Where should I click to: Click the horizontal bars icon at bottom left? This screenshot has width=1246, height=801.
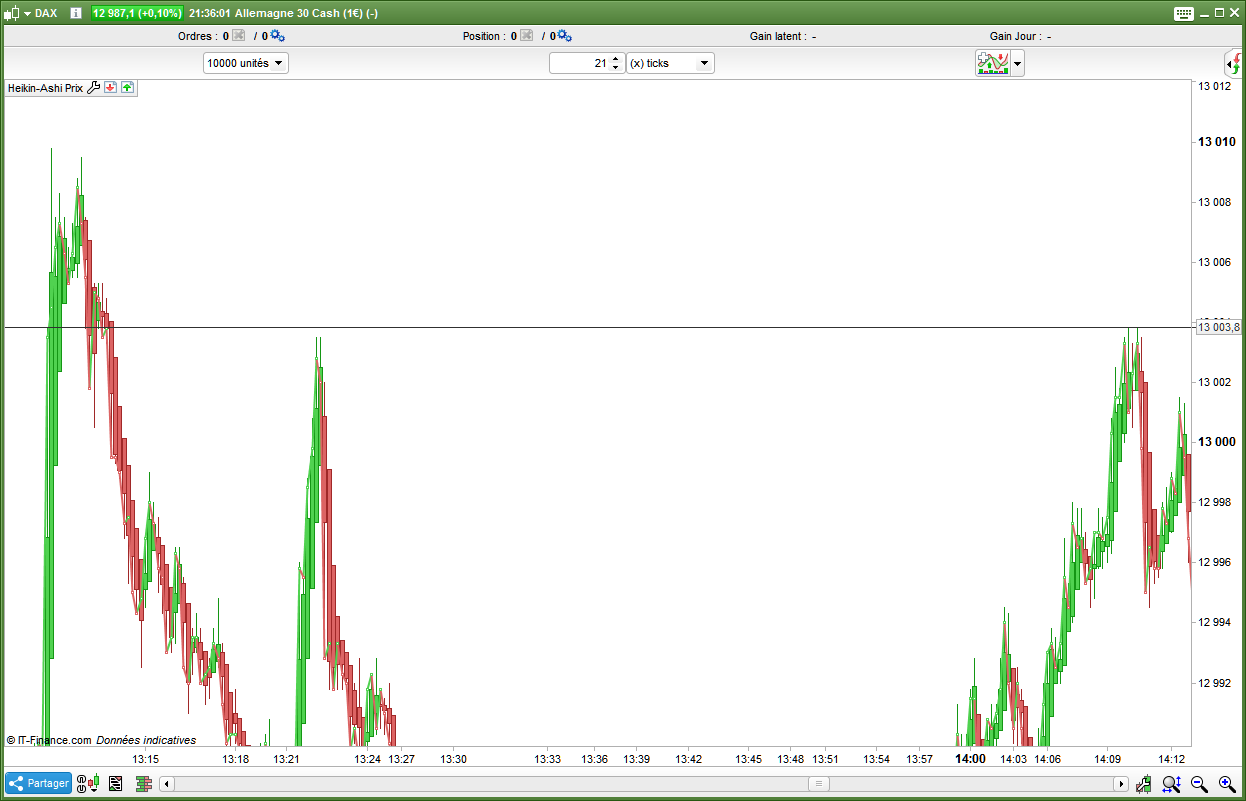click(x=142, y=784)
